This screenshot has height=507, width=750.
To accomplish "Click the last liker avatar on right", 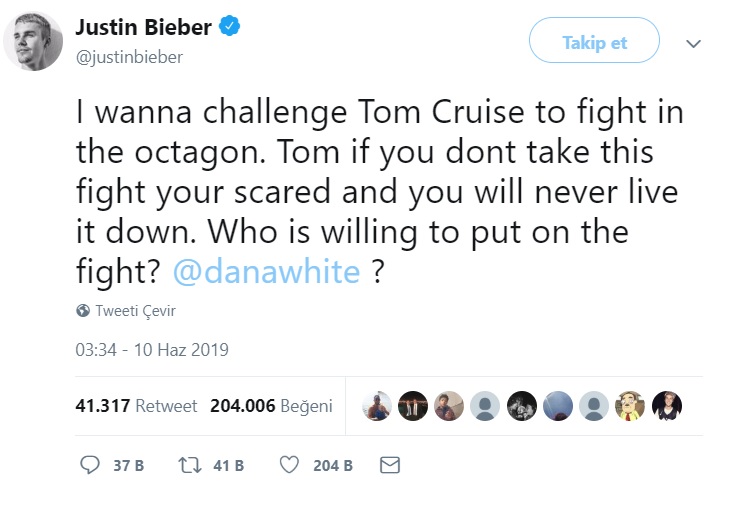I will (x=667, y=406).
